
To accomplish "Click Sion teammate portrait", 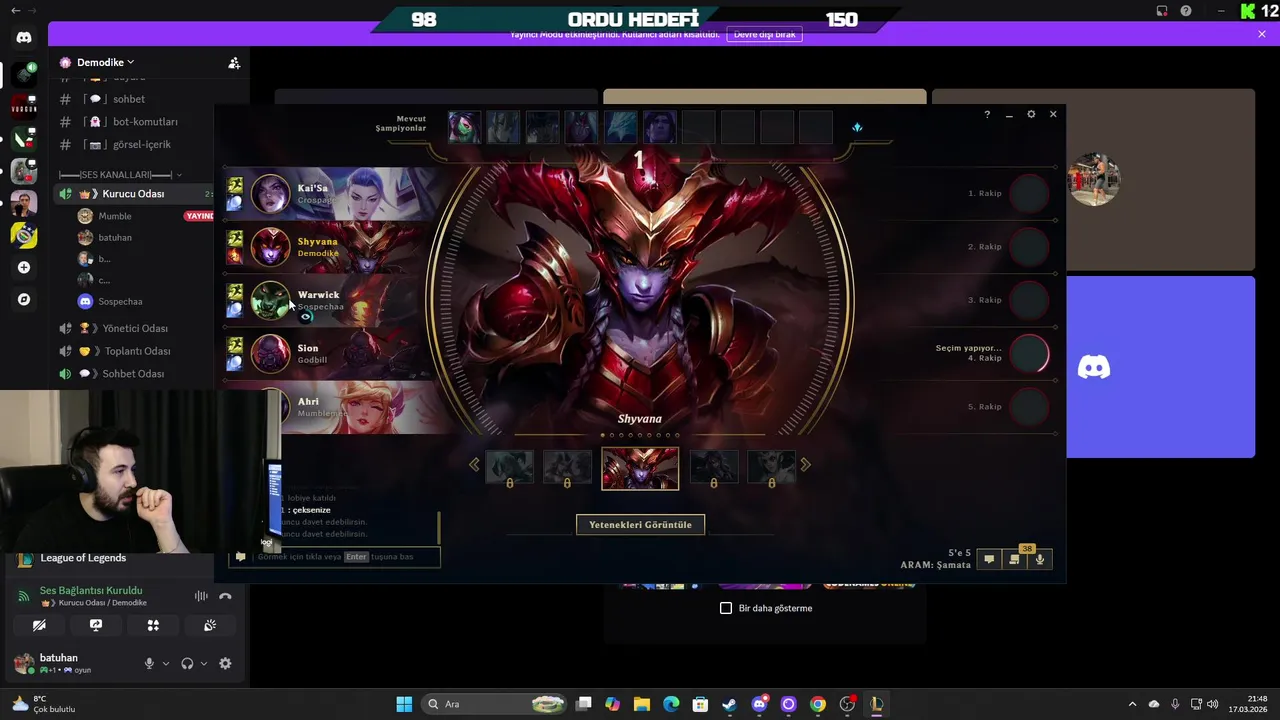I will 270,354.
